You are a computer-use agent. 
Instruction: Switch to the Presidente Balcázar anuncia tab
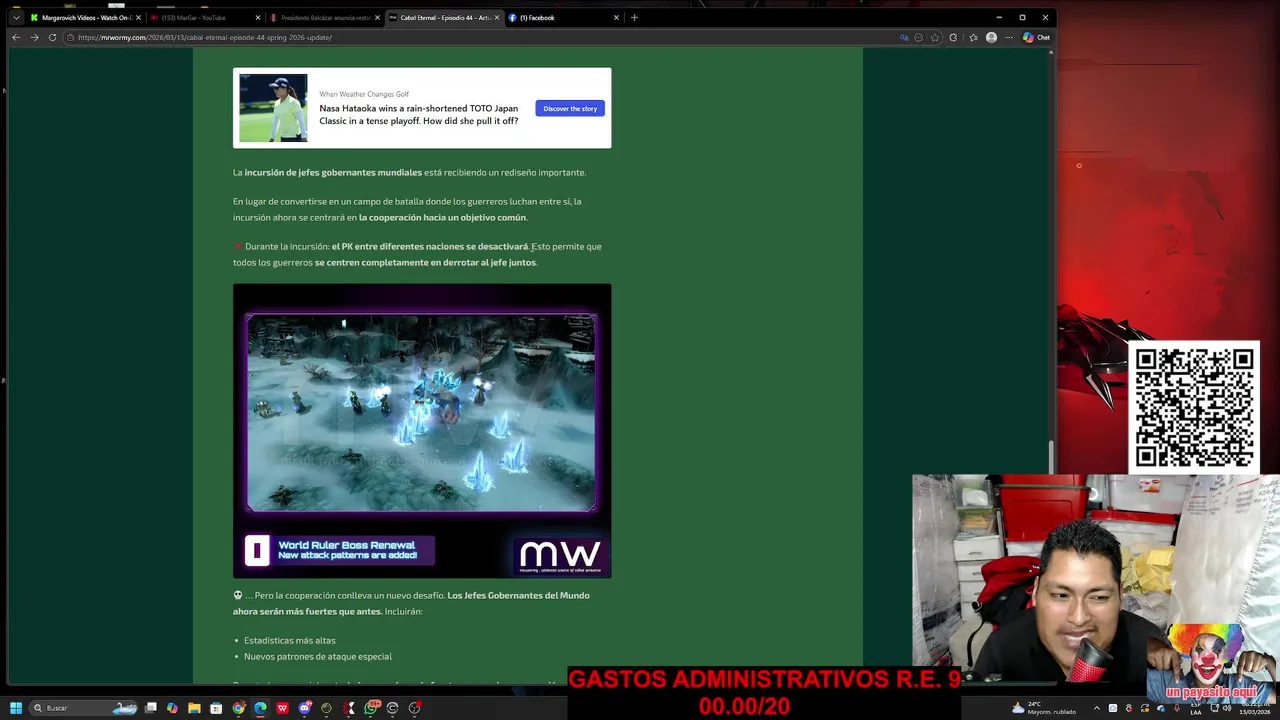tap(325, 17)
